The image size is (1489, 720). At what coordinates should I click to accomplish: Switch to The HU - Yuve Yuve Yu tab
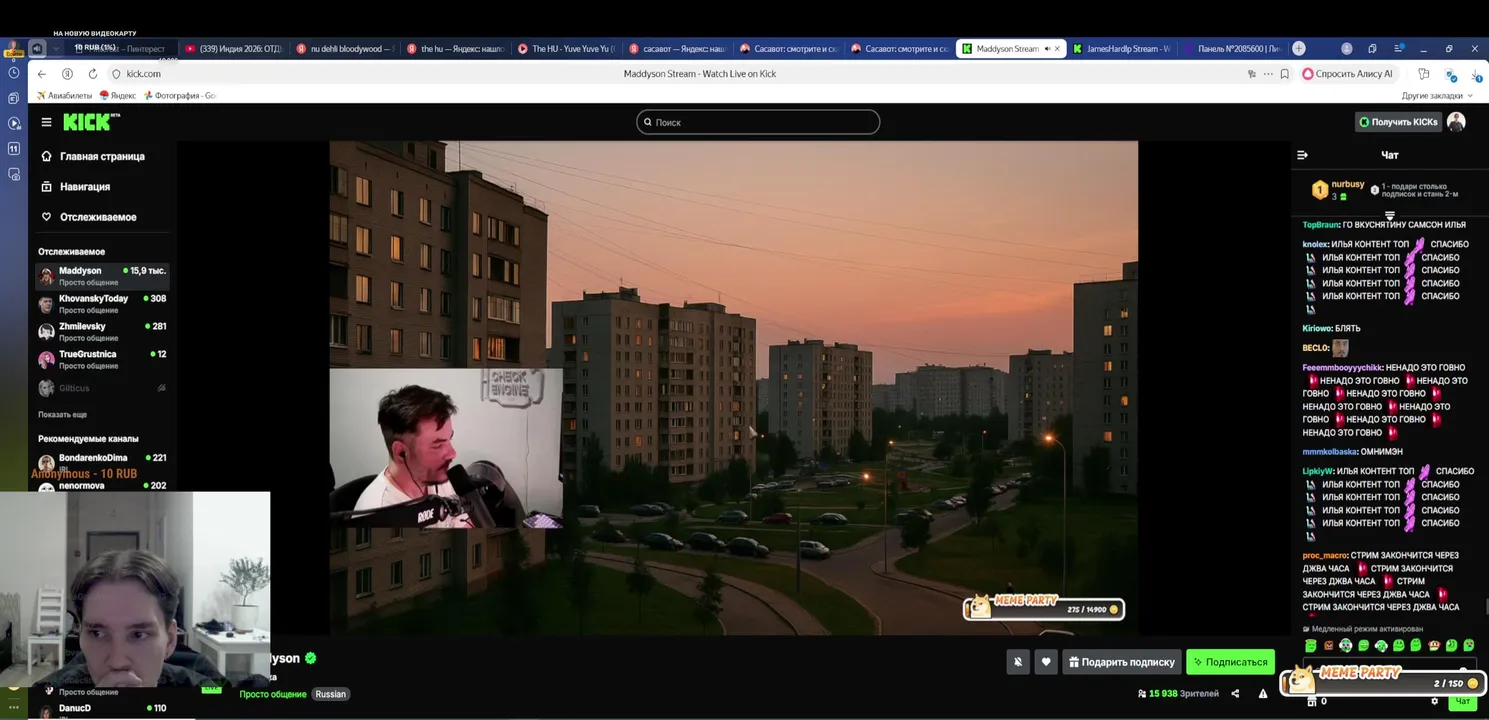point(567,48)
